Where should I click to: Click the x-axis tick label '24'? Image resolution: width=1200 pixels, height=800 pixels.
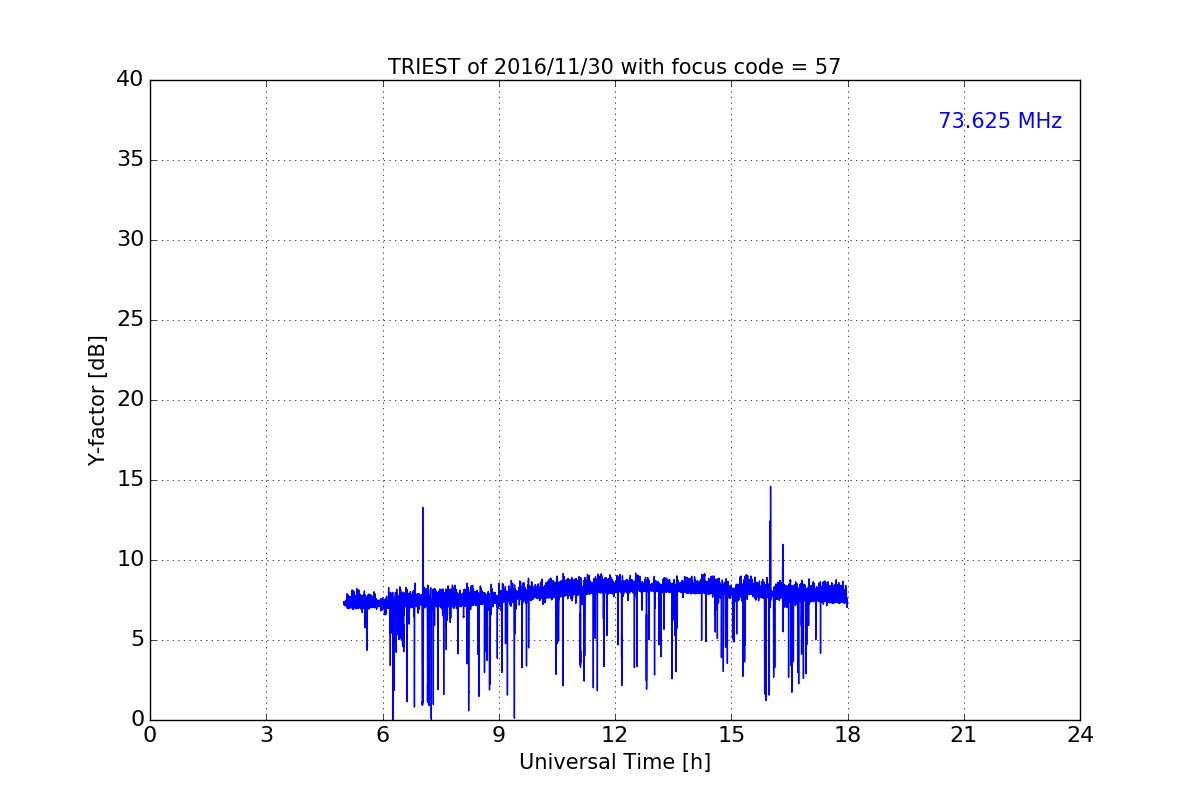click(1080, 735)
